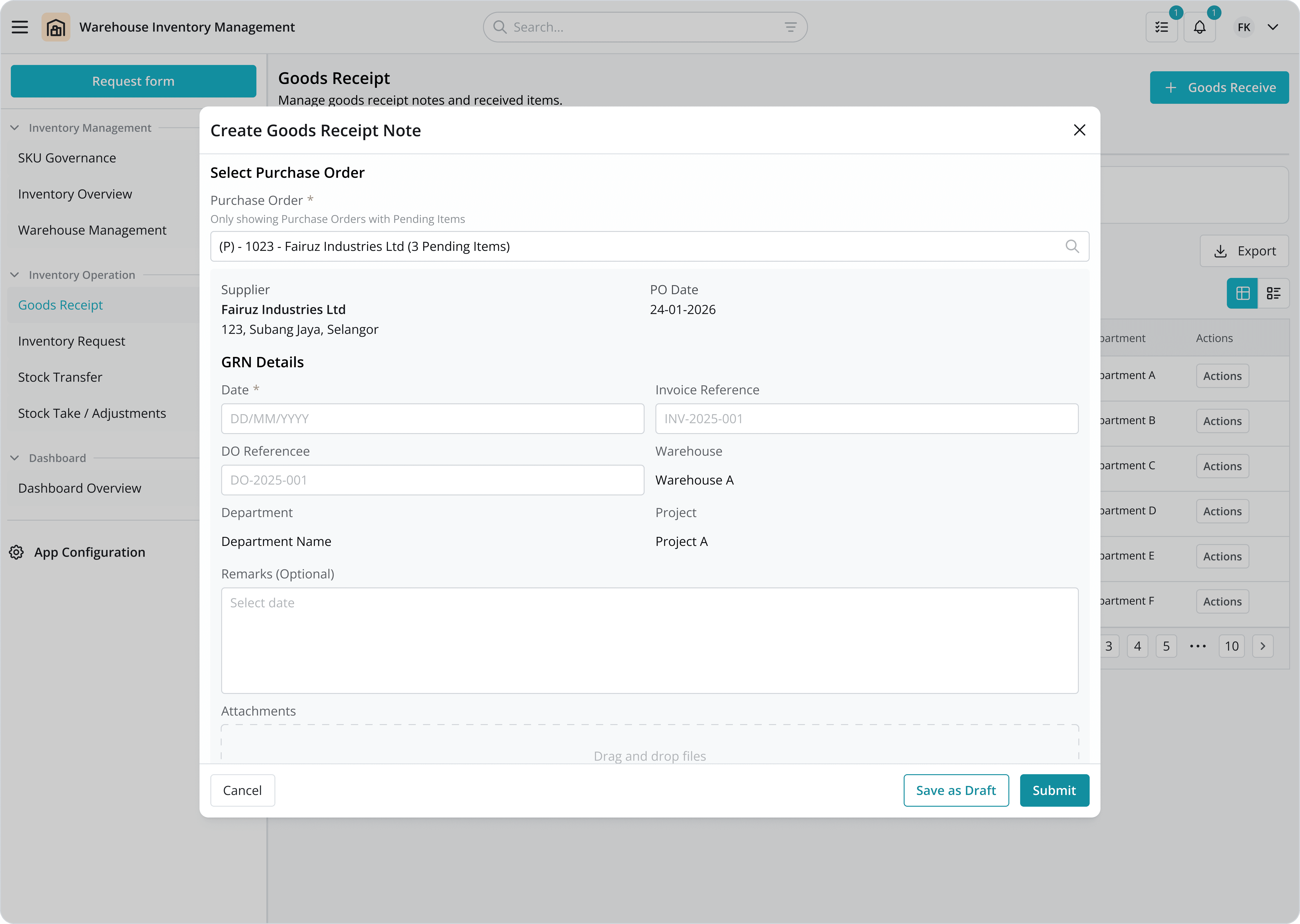Close the Create Goods Receipt Note dialog
The height and width of the screenshot is (924, 1300).
[1079, 130]
